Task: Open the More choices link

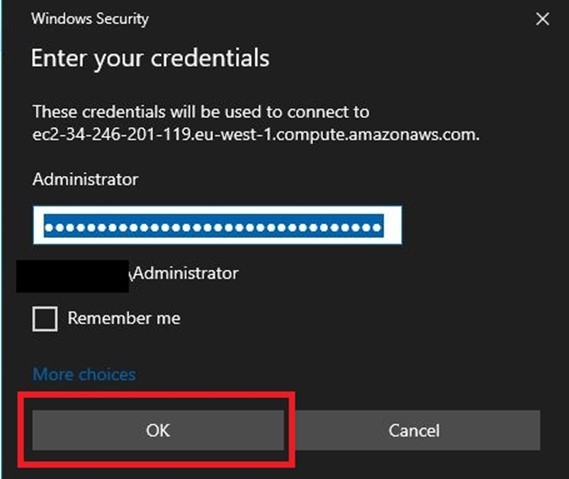Action: click(84, 374)
